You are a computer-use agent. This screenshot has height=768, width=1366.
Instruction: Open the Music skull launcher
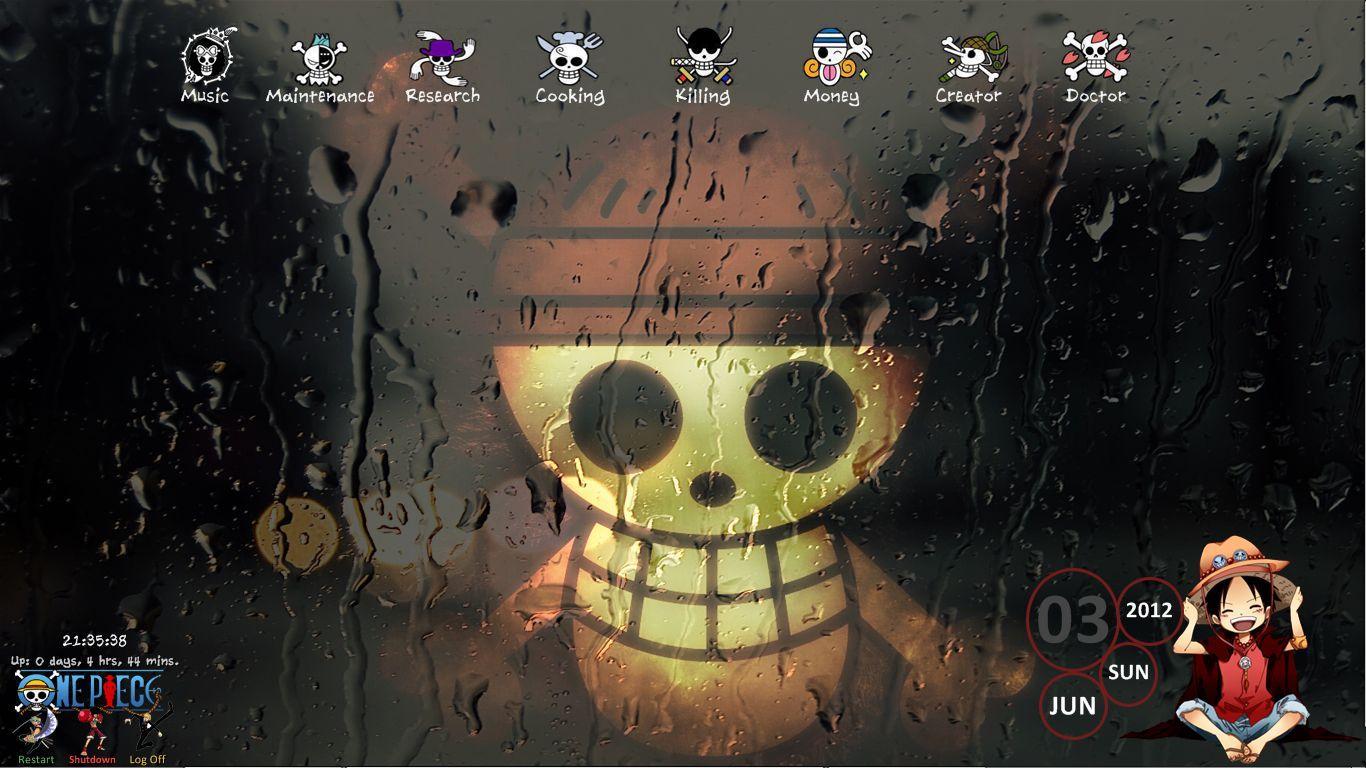pyautogui.click(x=208, y=56)
